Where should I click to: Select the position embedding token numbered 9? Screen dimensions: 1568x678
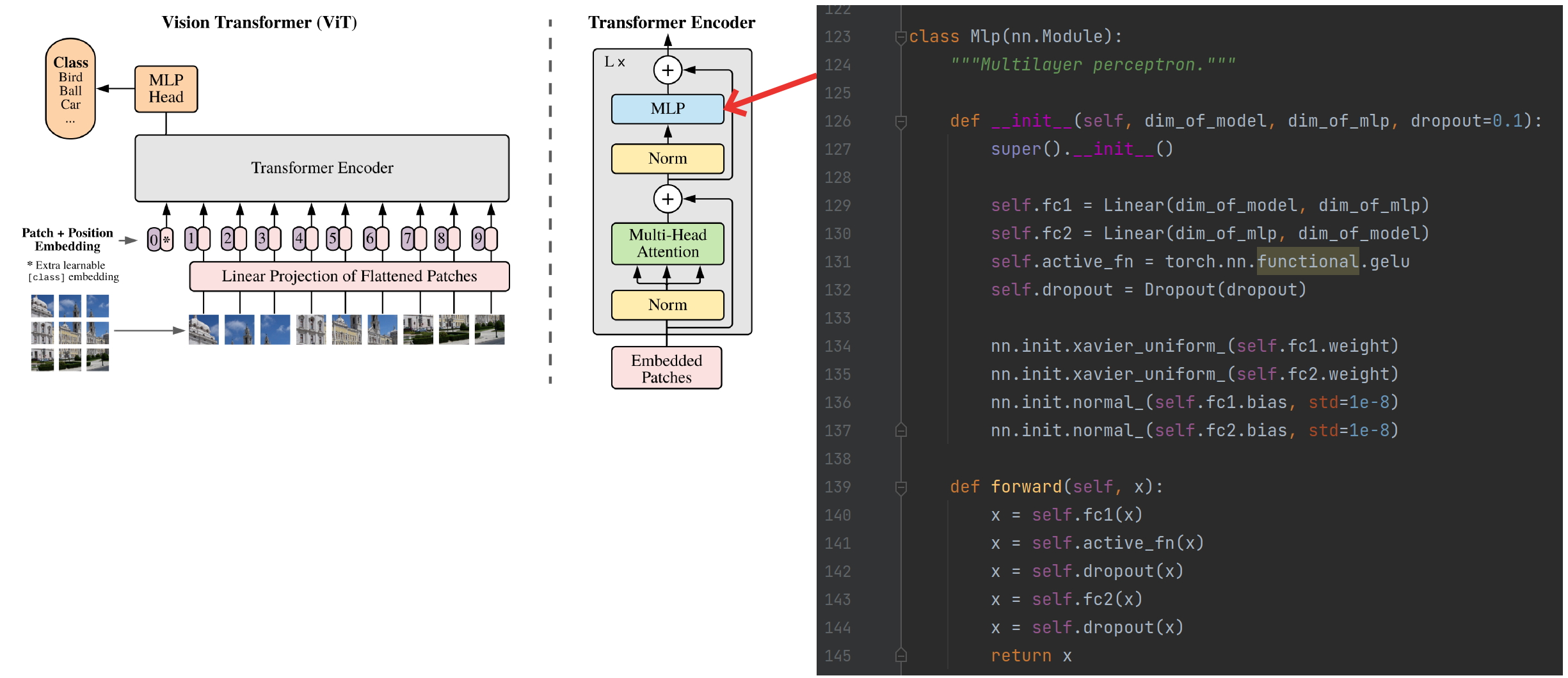484,239
